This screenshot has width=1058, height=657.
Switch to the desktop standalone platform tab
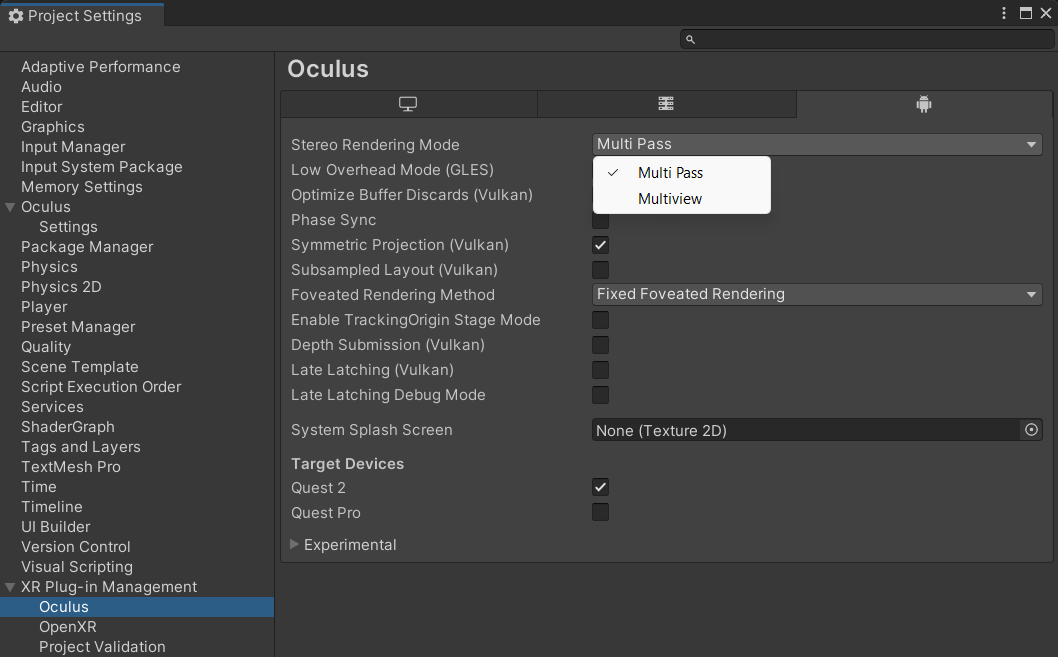408,104
